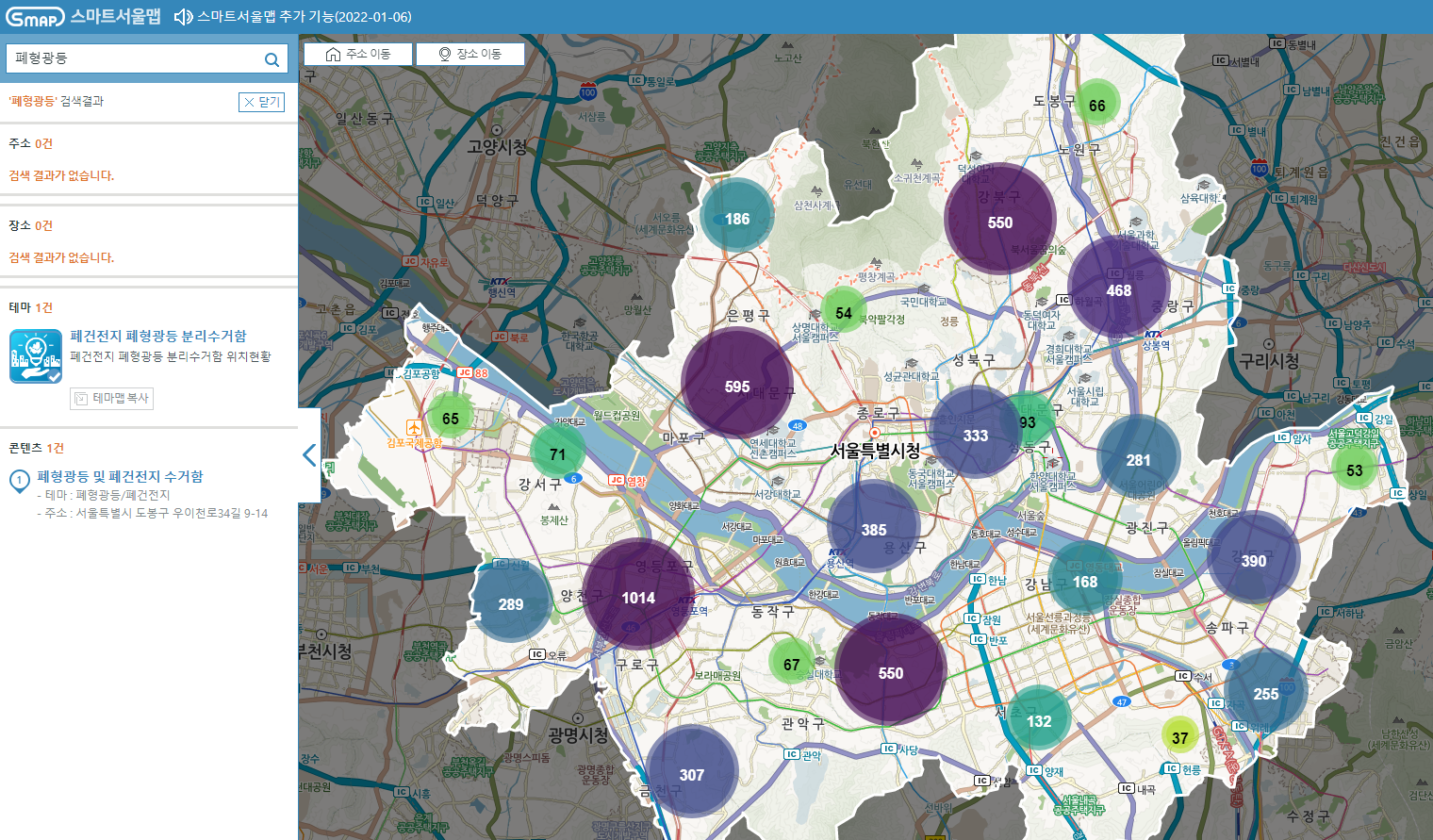
Task: Click the green 54 cluster marker
Action: (x=844, y=310)
